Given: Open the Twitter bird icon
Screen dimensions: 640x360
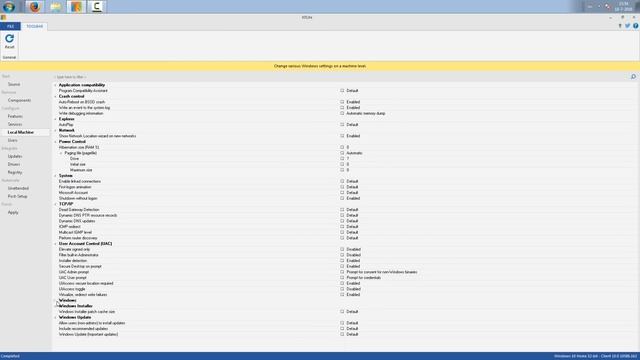Looking at the screenshot, I should tap(628, 26).
